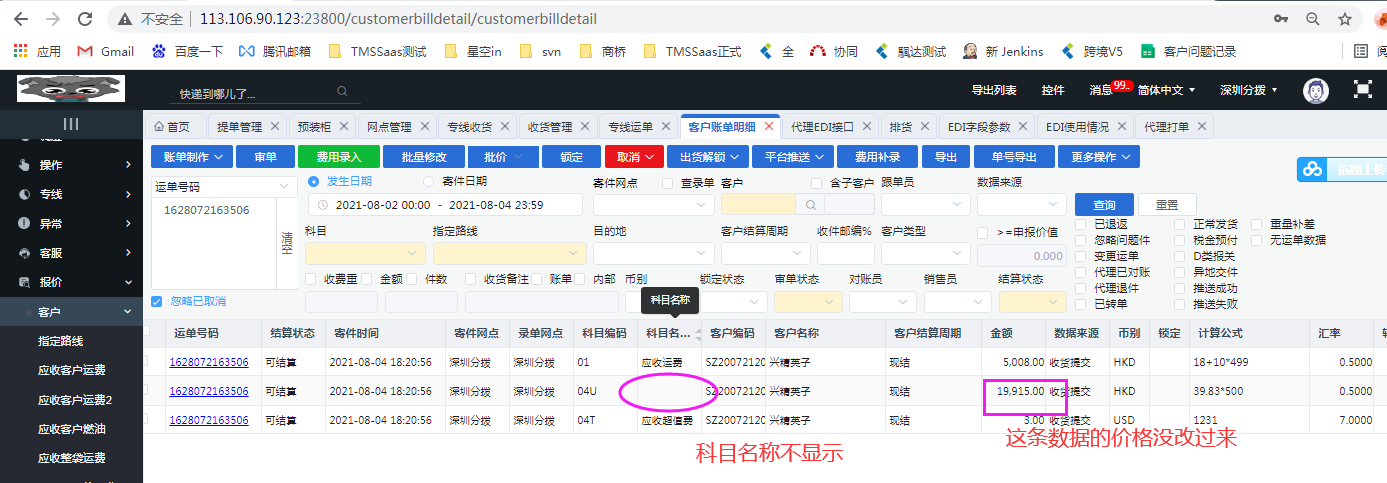This screenshot has height=483, width=1387.
Task: Close the 网点管理 tab
Action: (425, 127)
